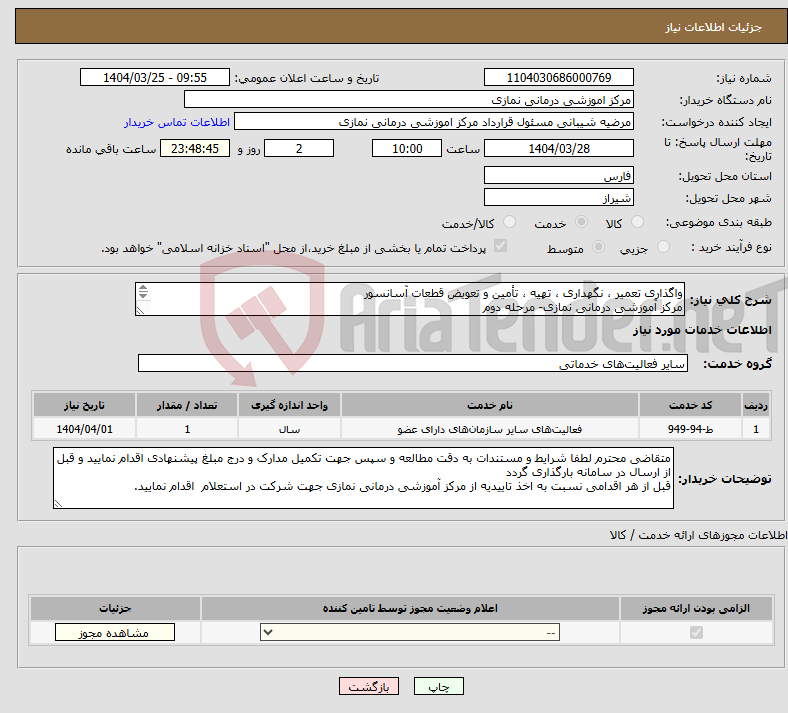Click the تعداد / مقدار column header
Image resolution: width=788 pixels, height=713 pixels.
coord(186,405)
